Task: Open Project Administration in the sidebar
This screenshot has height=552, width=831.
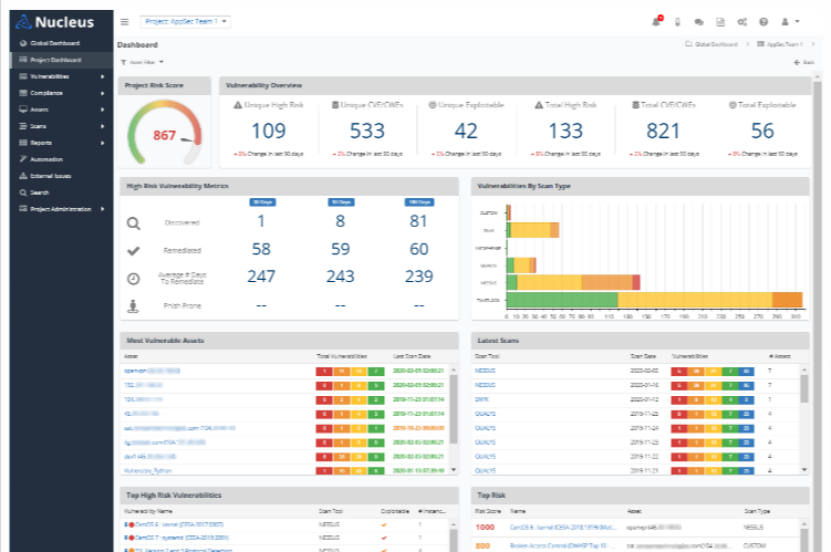Action: click(61, 209)
